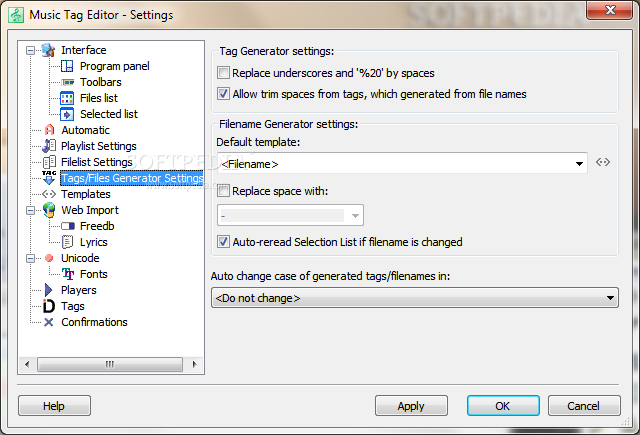Click the Files list grid icon
Image resolution: width=640 pixels, height=435 pixels.
click(67, 98)
